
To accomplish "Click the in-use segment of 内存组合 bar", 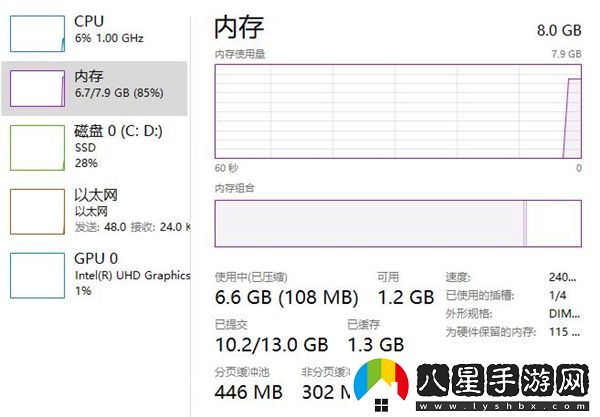I will click(370, 222).
